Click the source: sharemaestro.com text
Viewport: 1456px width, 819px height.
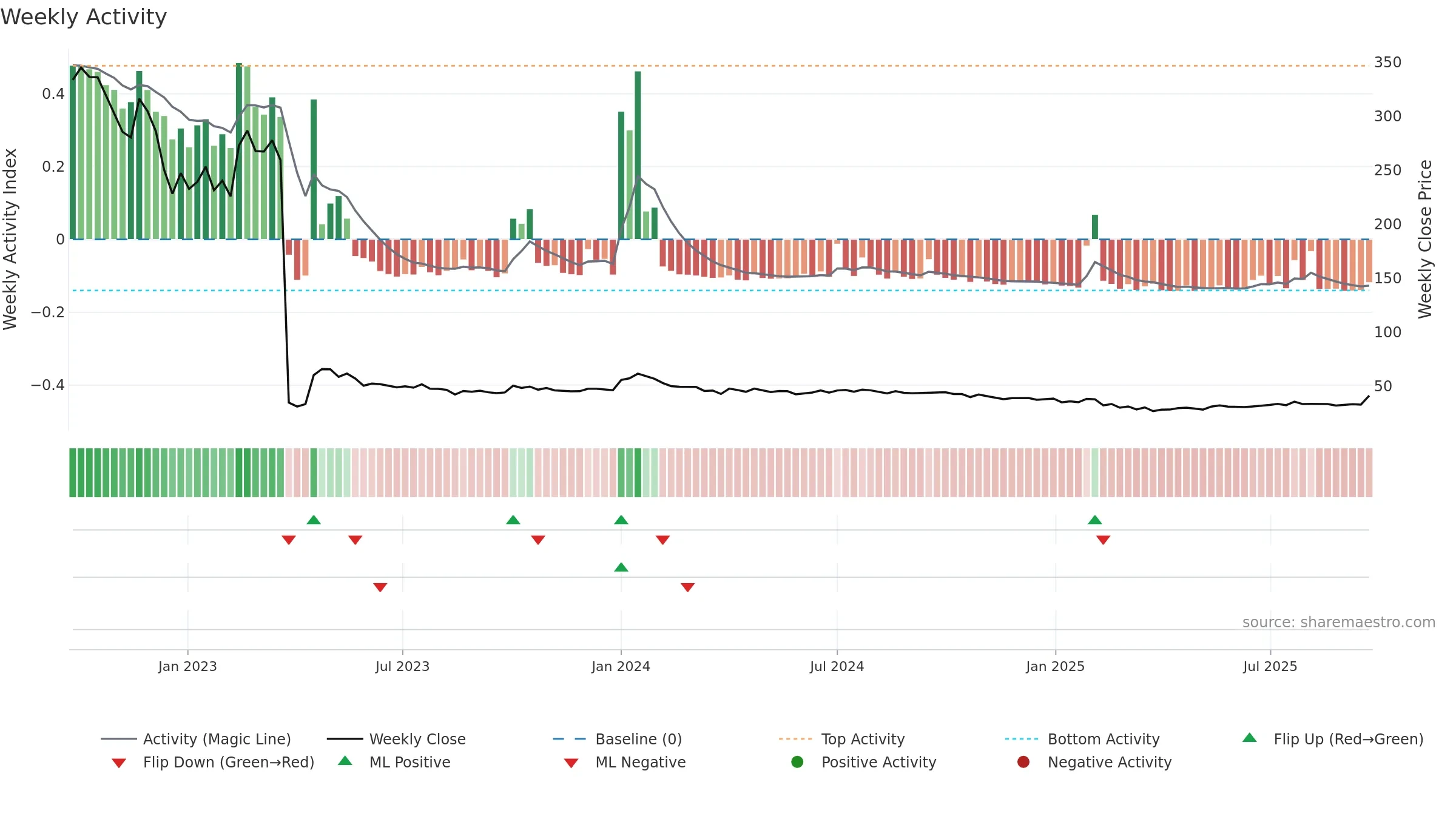coord(1339,622)
